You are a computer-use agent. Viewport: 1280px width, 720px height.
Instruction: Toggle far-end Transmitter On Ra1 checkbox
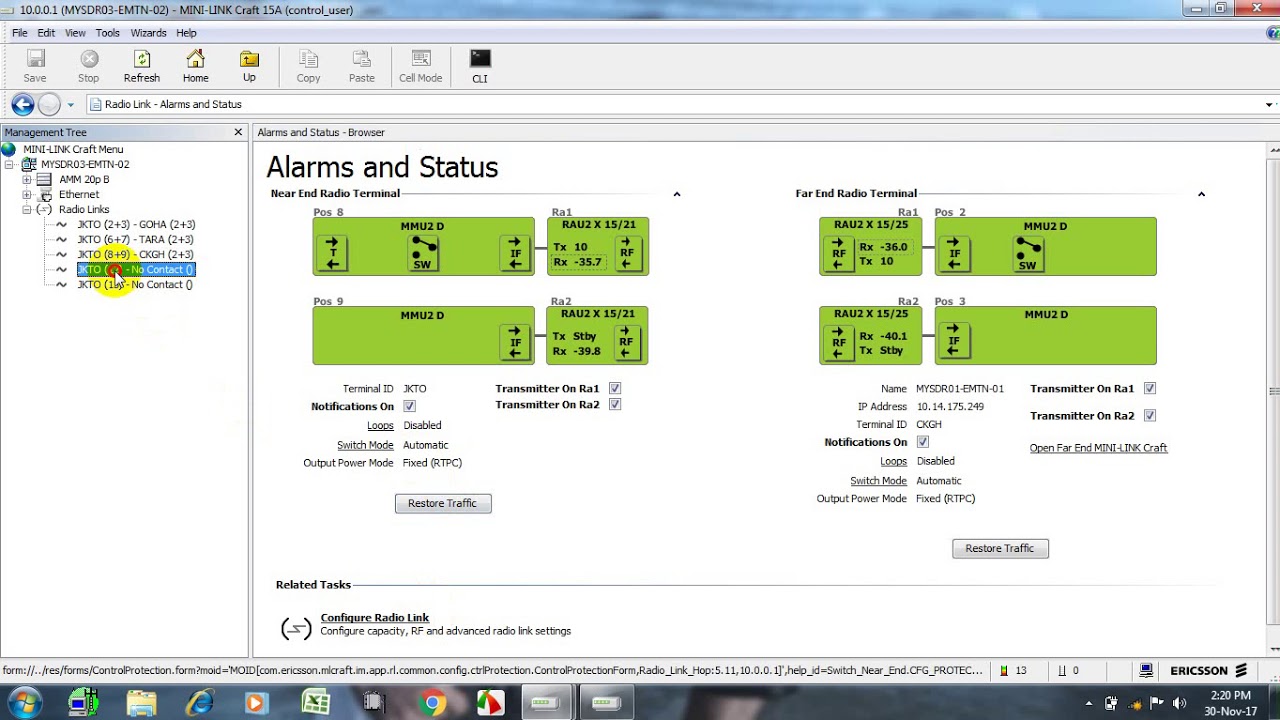(x=1150, y=388)
